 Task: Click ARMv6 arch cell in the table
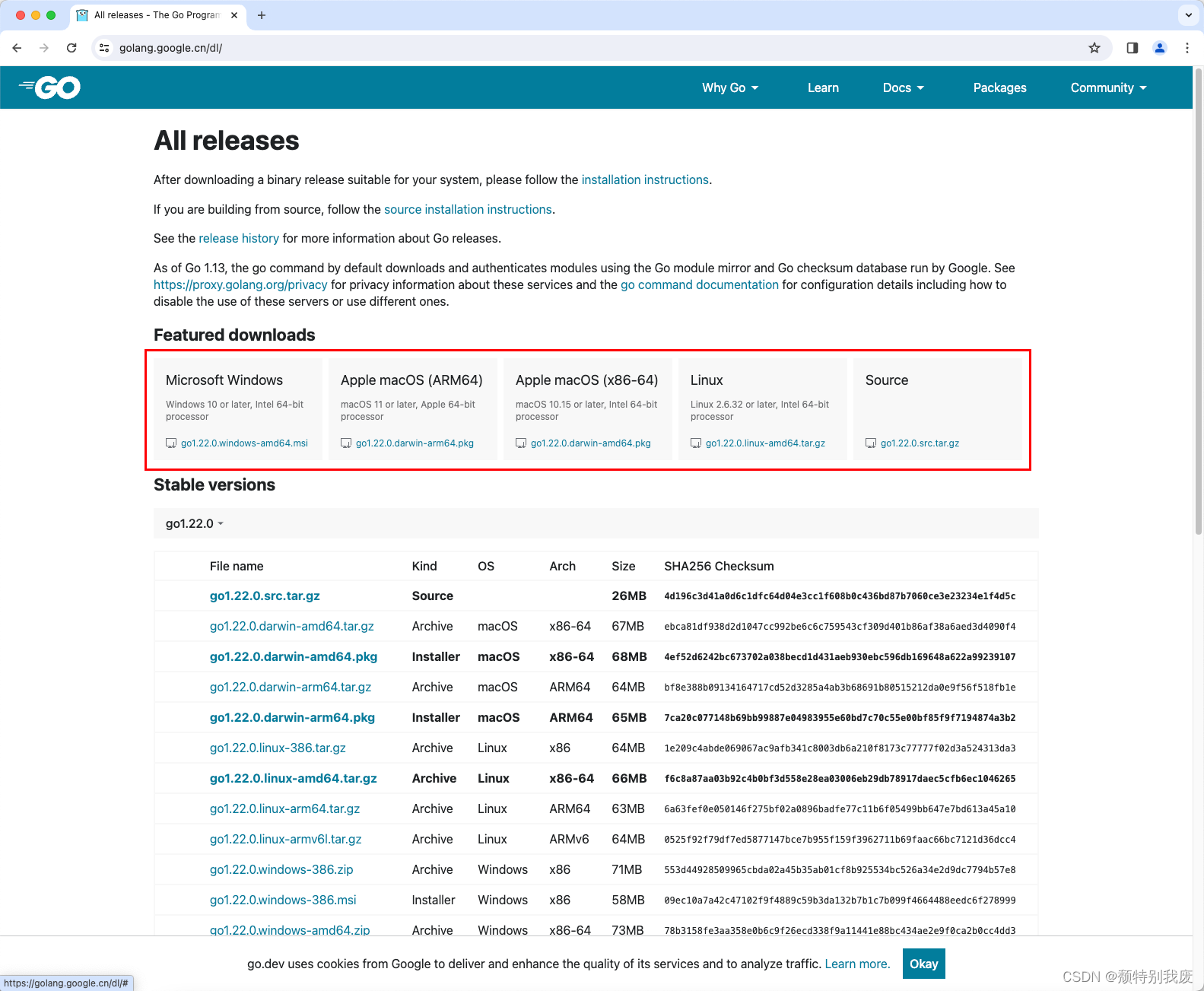click(x=569, y=839)
